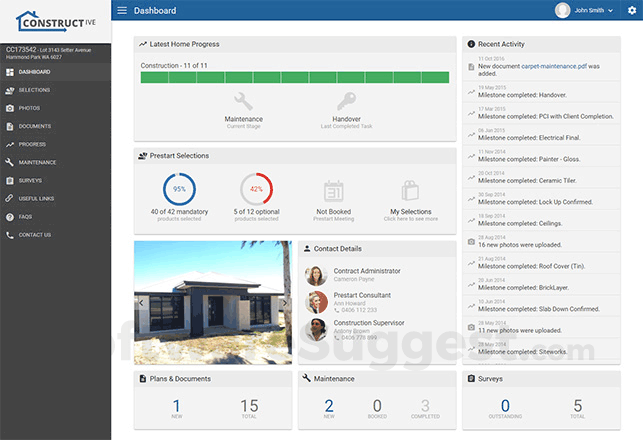Click the Maintenance wrench stage icon
This screenshot has width=643, height=440.
click(x=243, y=101)
